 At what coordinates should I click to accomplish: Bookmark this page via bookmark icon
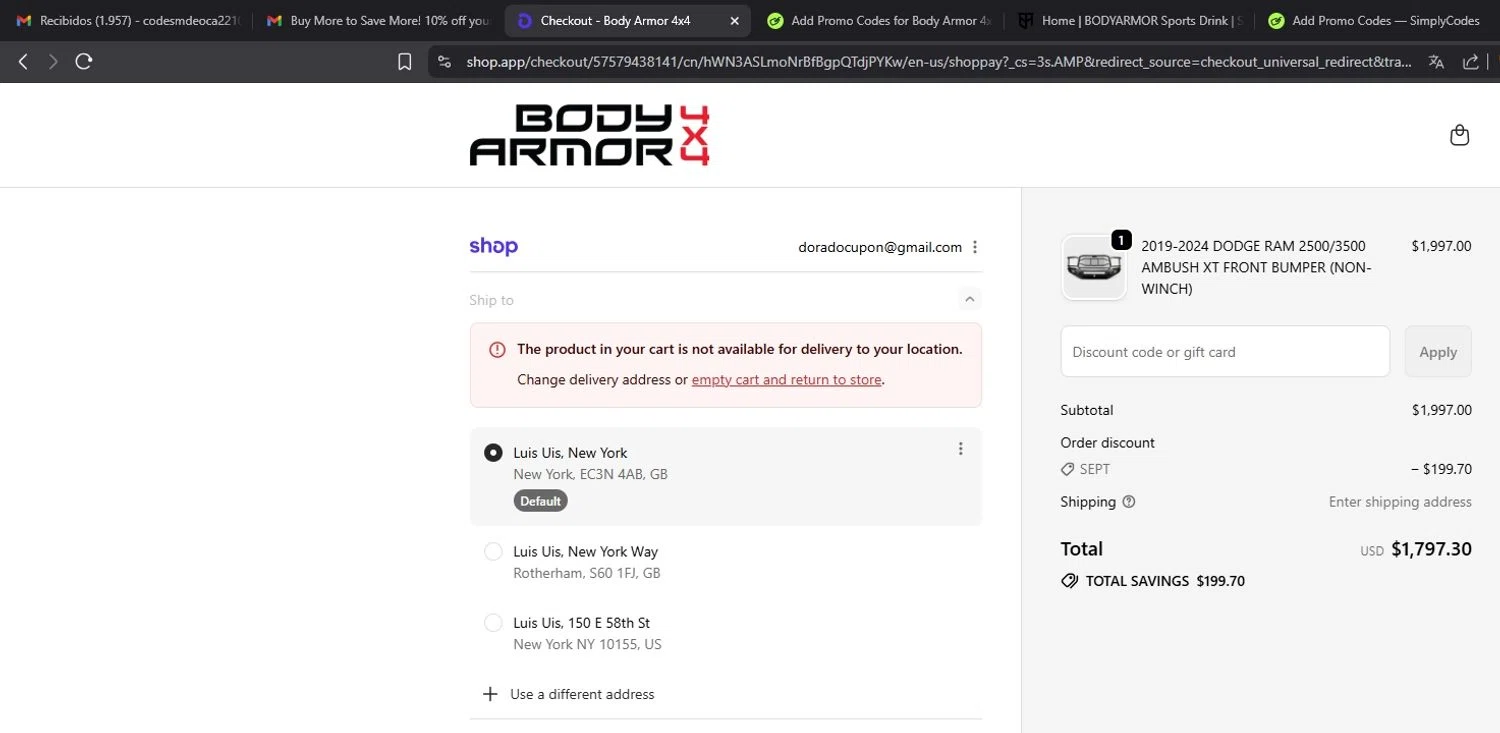(405, 62)
